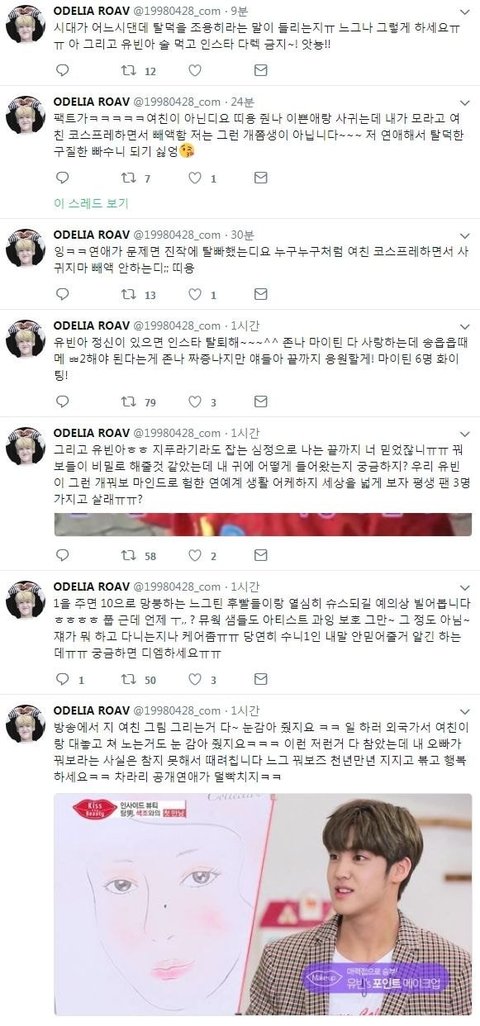Open ODELIA ROAV profile name on 30분 tweet
Viewport: 480px width, 1026px height.
92,235
